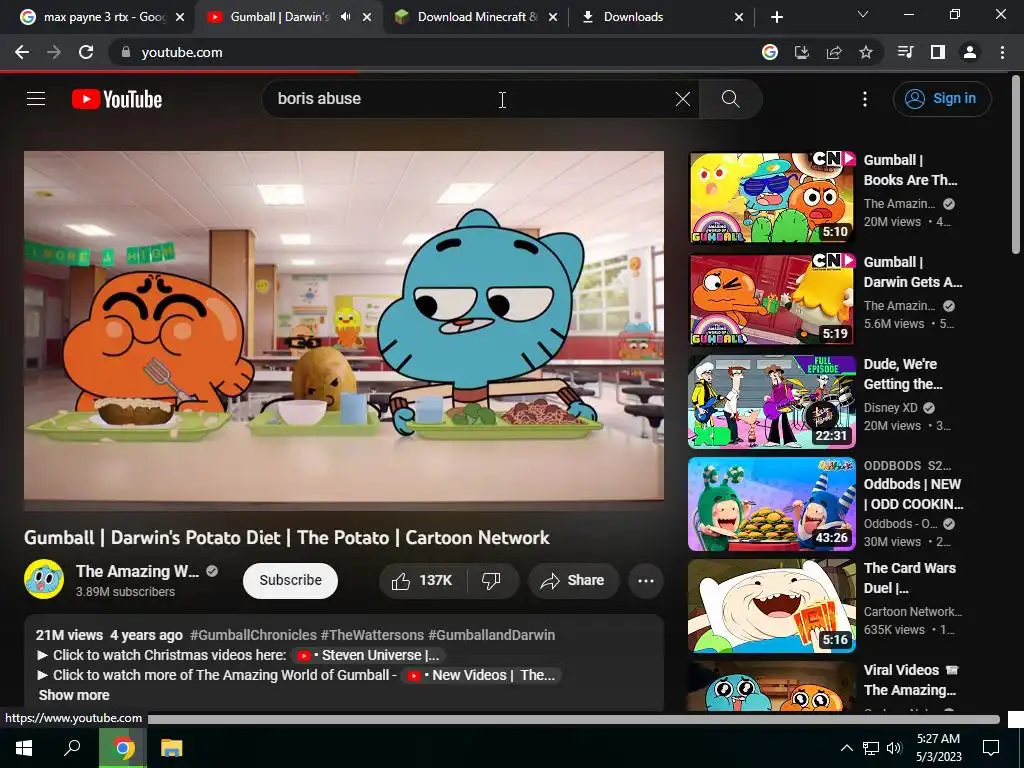Click the Google icon in address bar
This screenshot has height=768, width=1024.
769,52
